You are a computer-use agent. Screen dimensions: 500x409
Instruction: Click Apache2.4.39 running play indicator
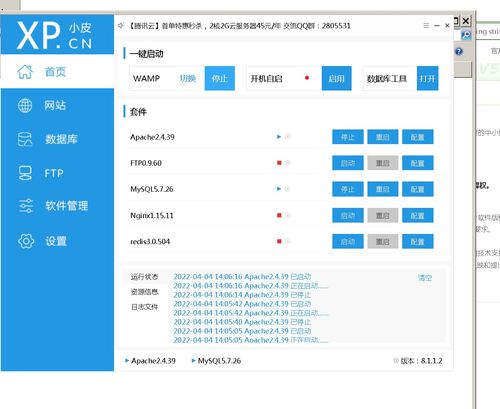tap(279, 137)
